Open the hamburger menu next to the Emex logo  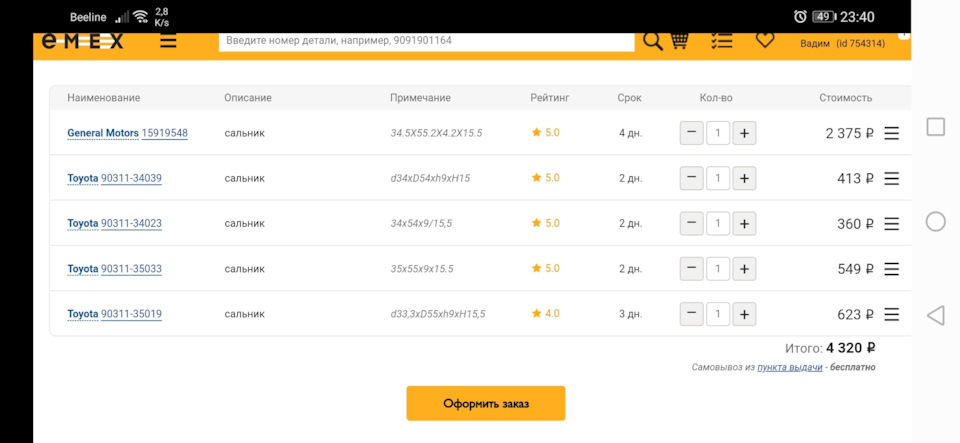168,42
